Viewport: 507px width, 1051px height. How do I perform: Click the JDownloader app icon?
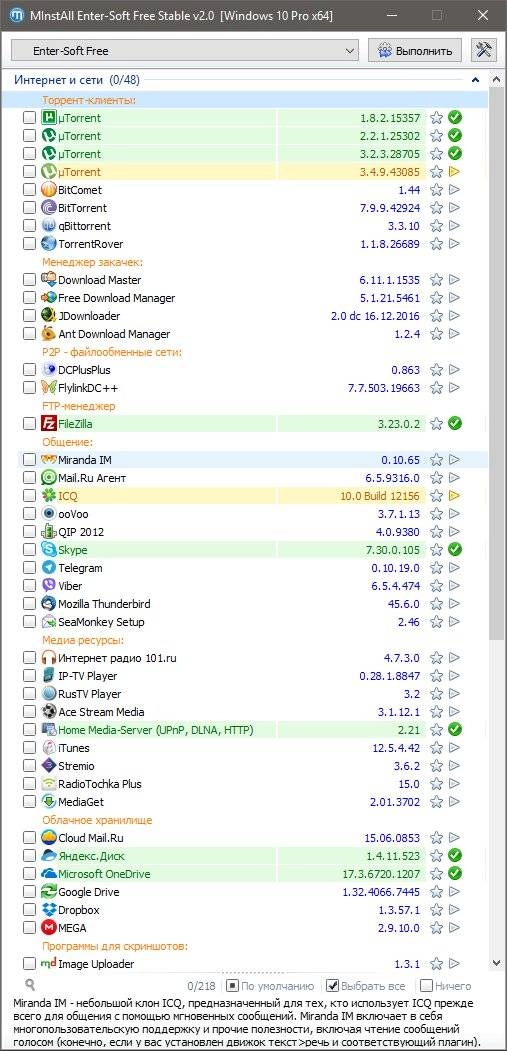pos(48,316)
